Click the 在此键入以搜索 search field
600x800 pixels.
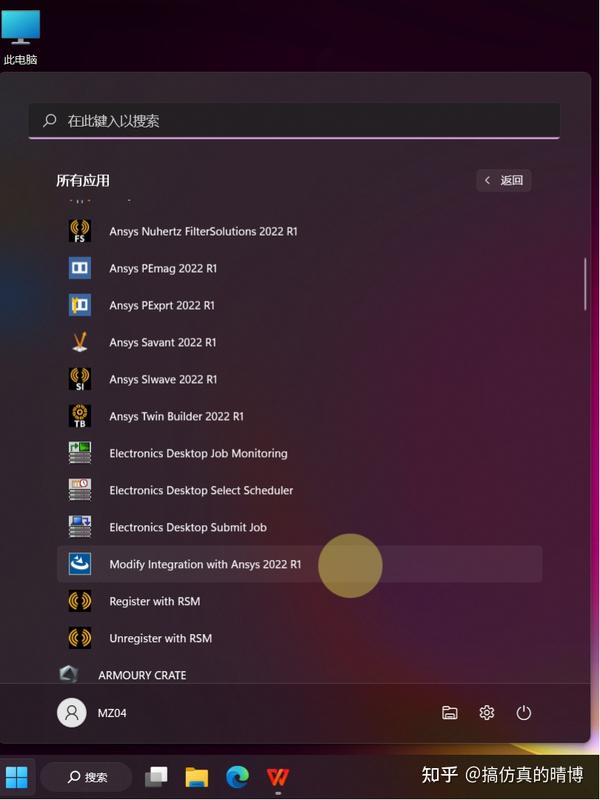(294, 120)
